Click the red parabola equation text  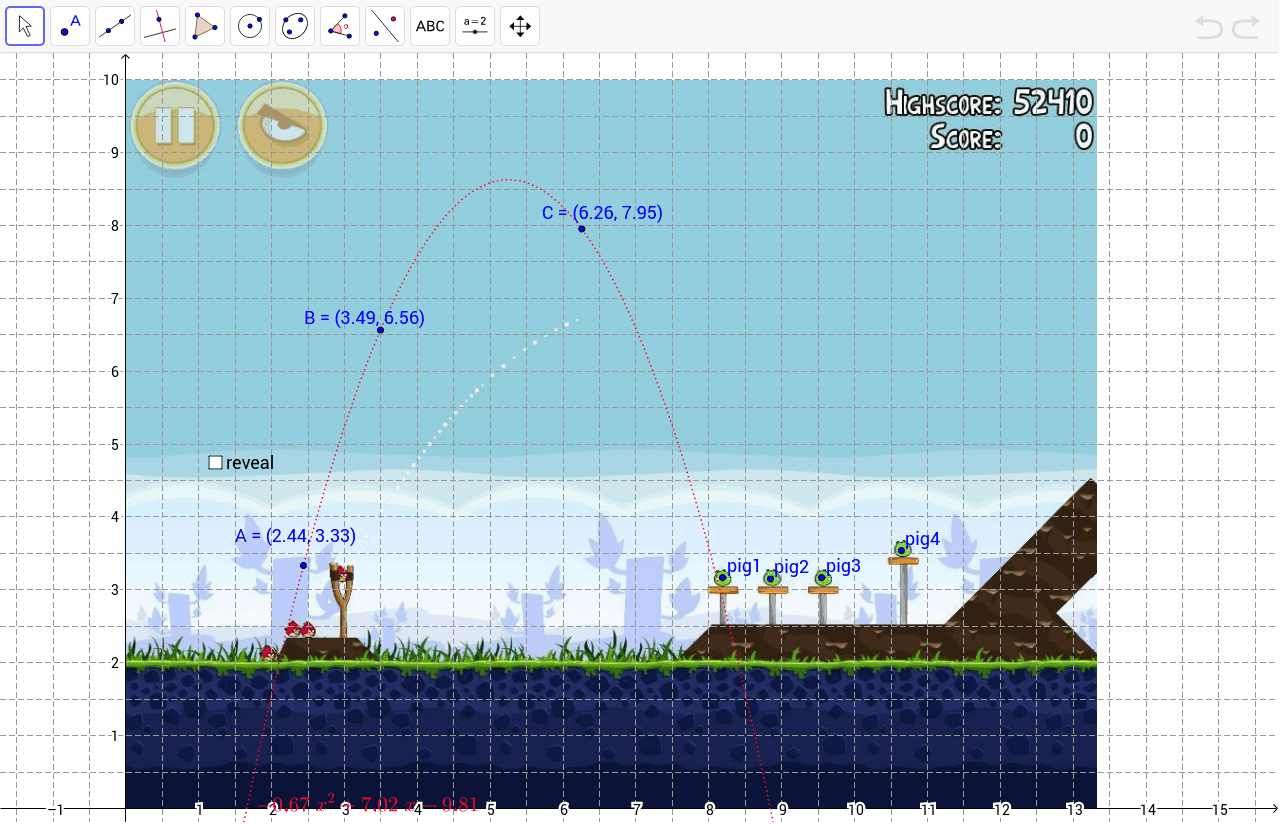[x=368, y=805]
